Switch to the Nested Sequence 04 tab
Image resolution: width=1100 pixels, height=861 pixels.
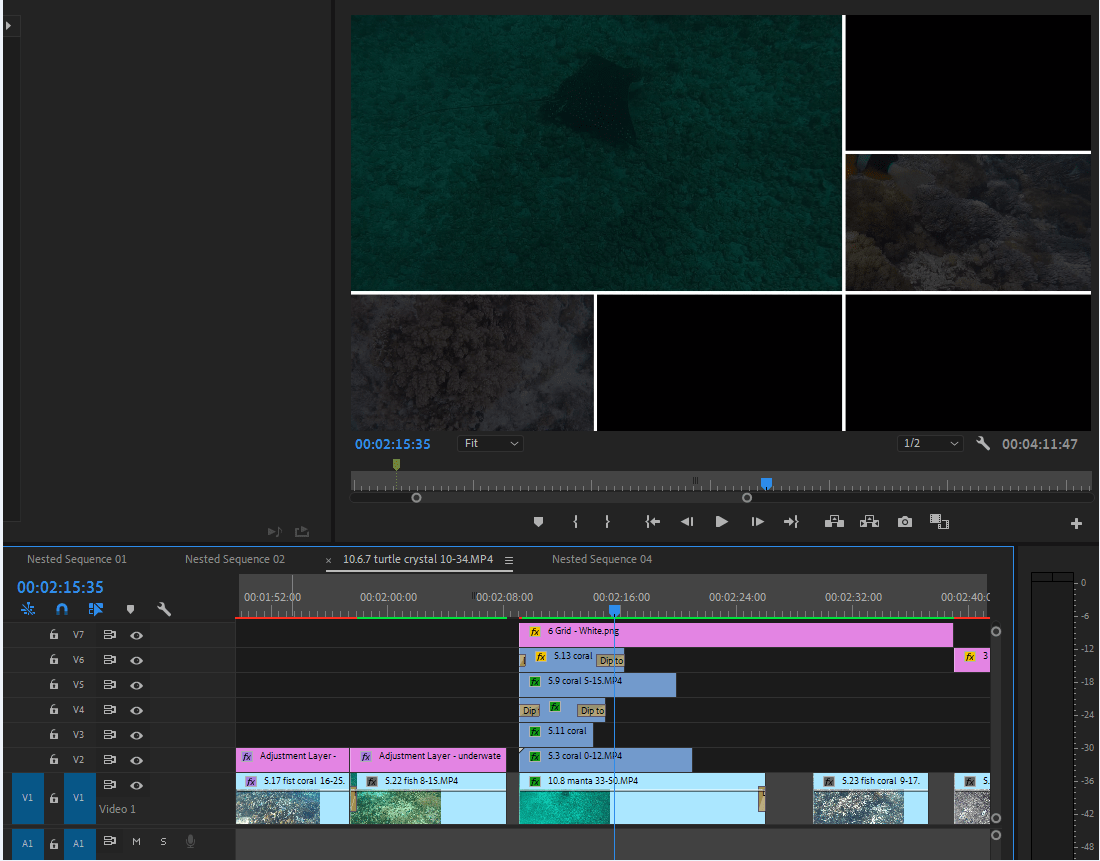click(x=601, y=559)
